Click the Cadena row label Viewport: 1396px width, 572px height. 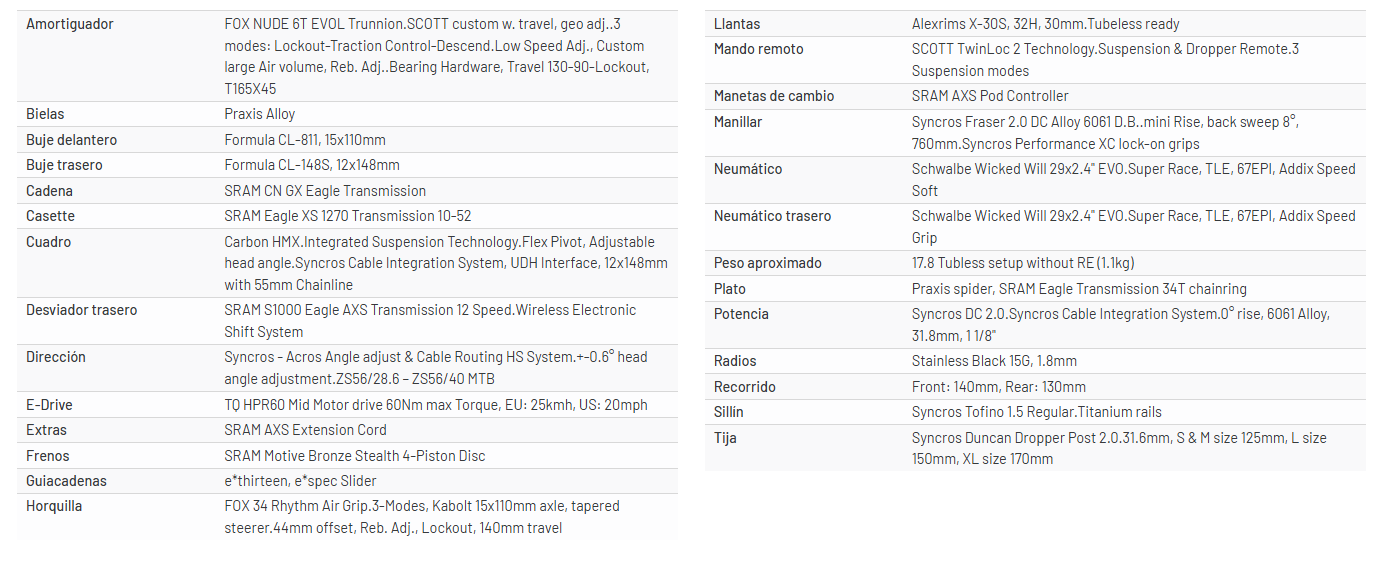49,191
